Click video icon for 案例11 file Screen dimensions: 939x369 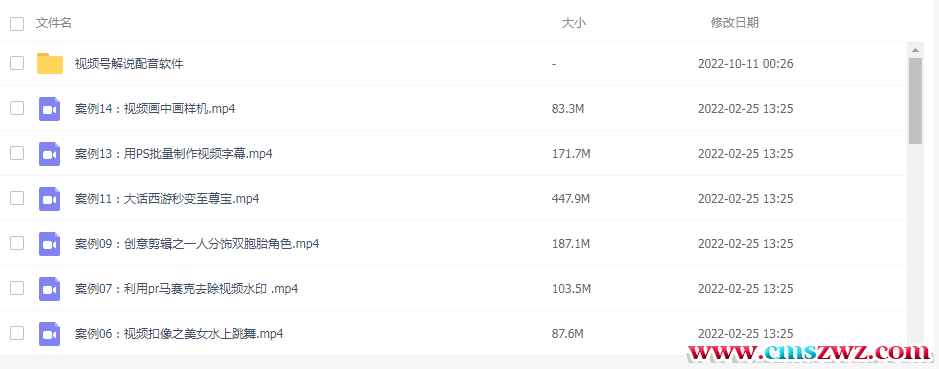[x=50, y=199]
